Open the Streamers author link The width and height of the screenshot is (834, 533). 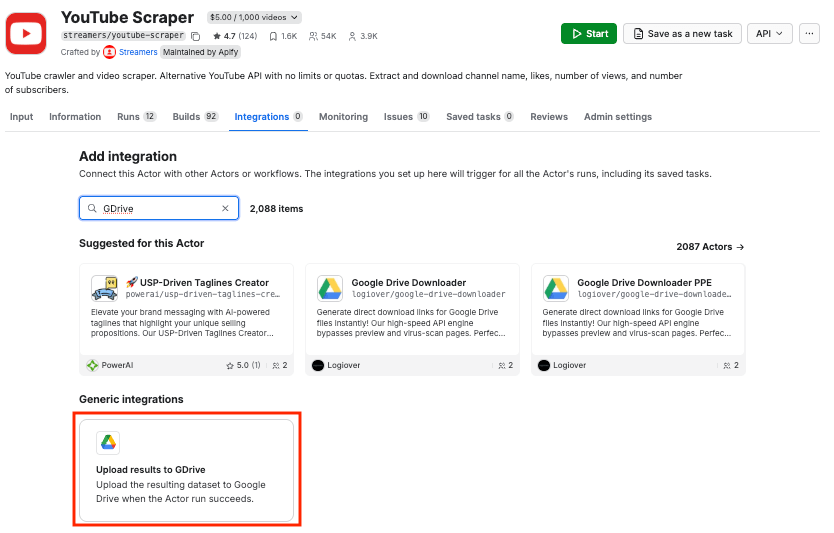(138, 52)
